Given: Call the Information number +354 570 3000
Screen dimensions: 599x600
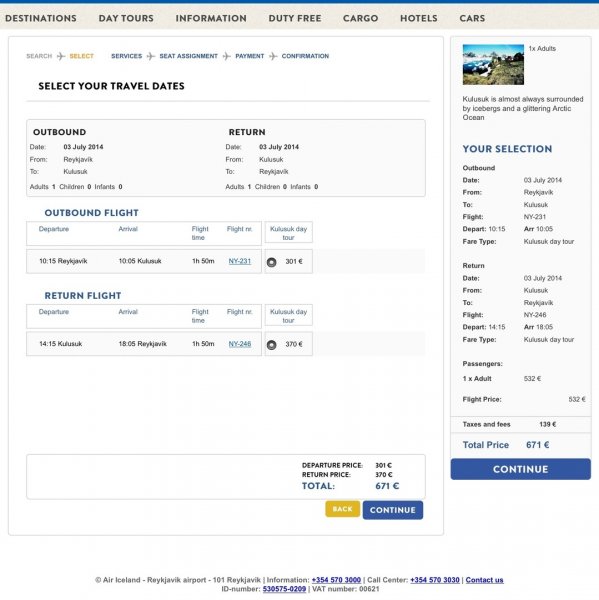Looking at the screenshot, I should [336, 580].
